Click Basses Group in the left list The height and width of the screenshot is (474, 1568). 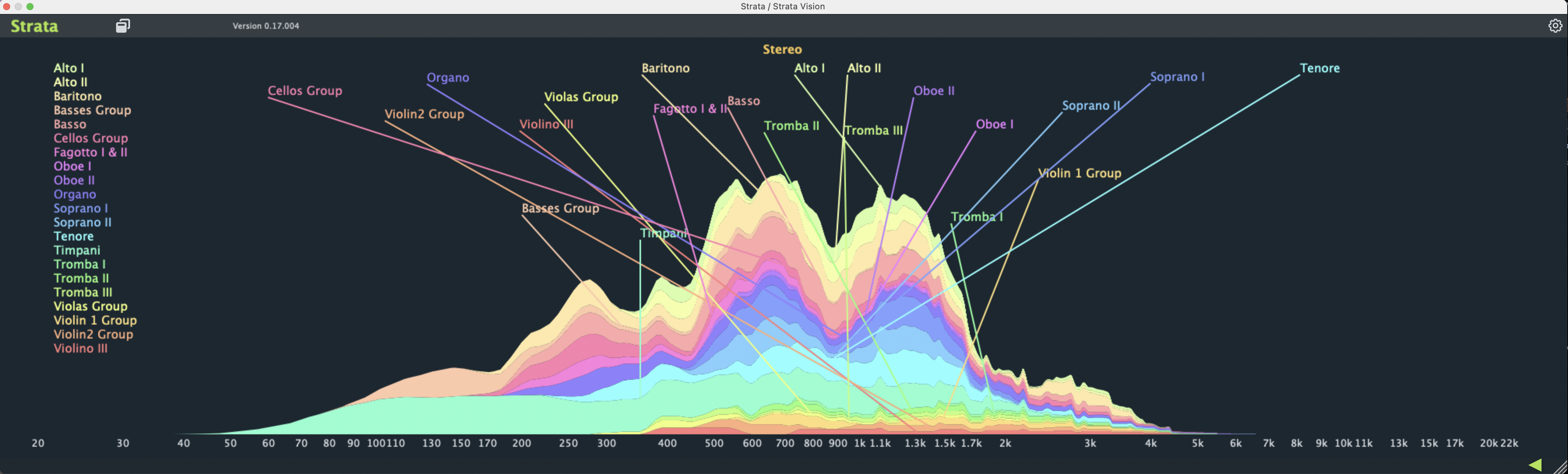coord(92,110)
